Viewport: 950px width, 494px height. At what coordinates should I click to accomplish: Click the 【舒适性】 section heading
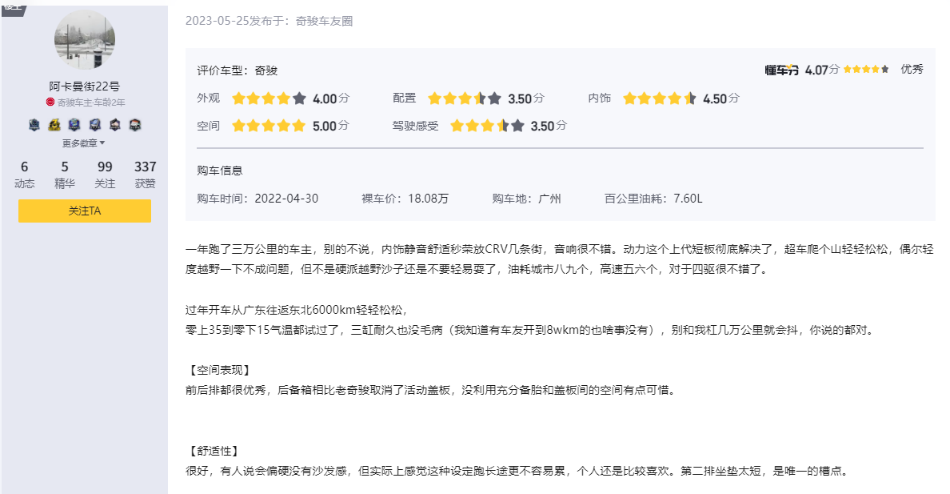click(x=213, y=451)
